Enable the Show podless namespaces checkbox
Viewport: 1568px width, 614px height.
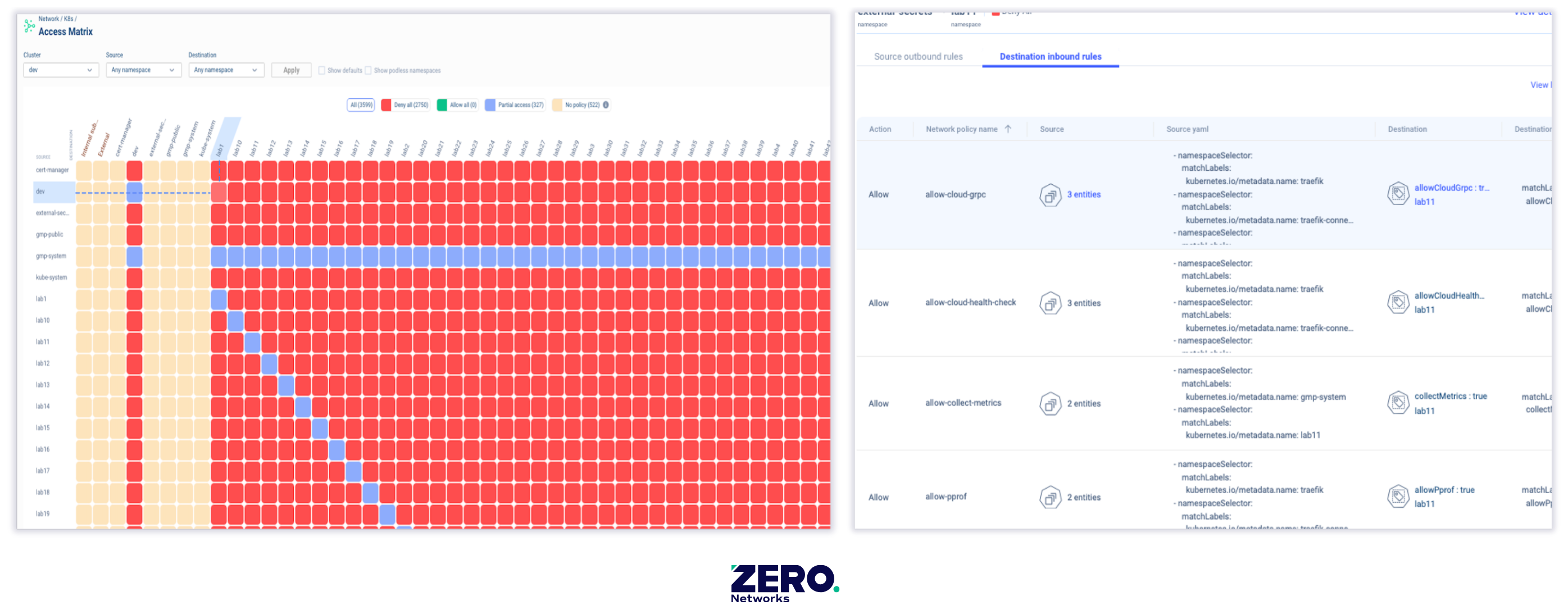coord(368,71)
